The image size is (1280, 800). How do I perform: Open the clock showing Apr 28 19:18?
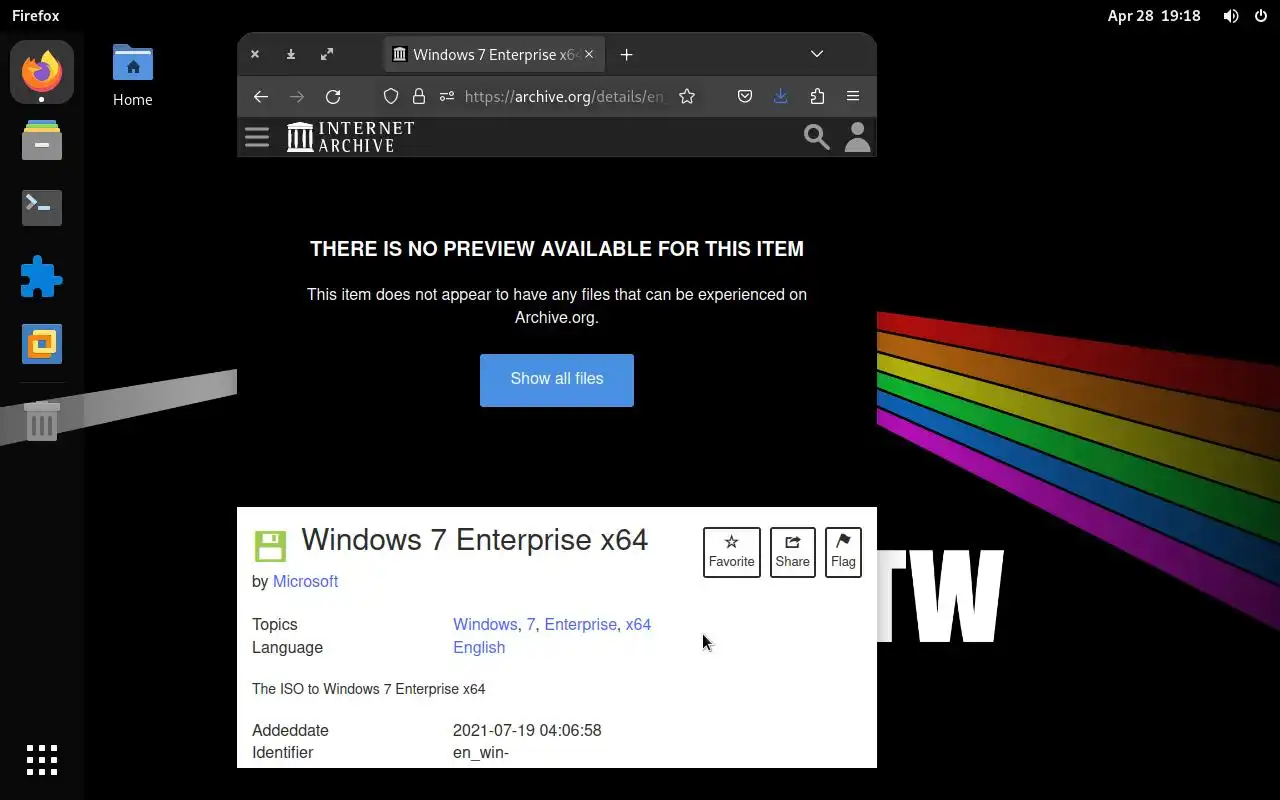click(1154, 16)
